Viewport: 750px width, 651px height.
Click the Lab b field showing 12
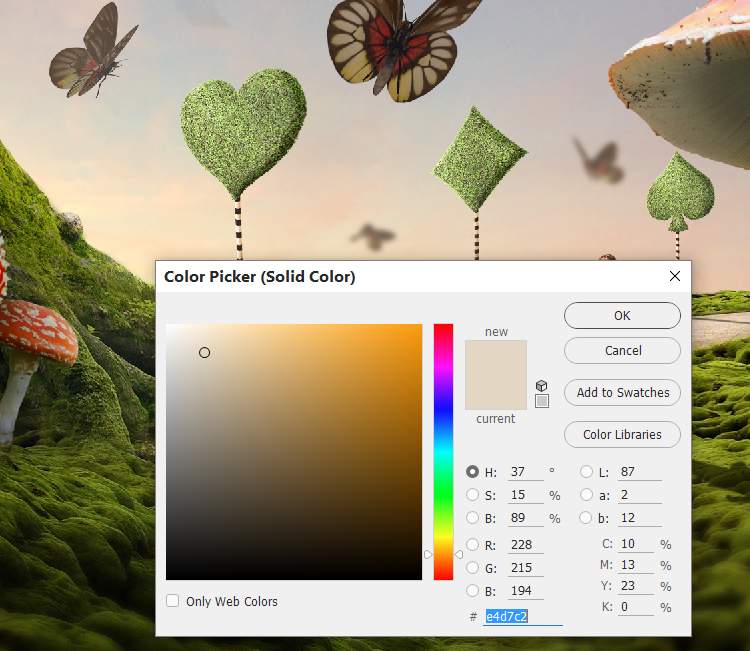click(x=640, y=518)
